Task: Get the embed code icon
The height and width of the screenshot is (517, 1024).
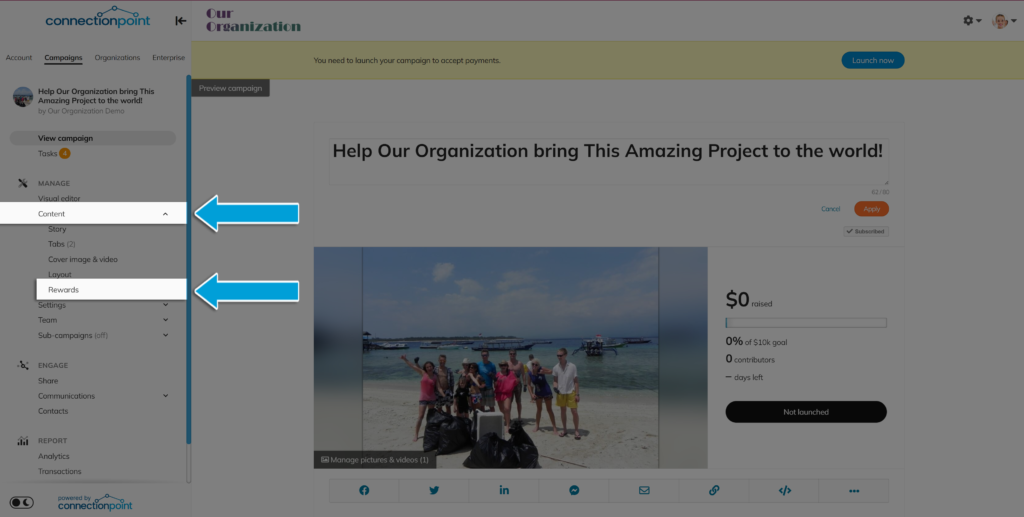Action: [x=784, y=490]
